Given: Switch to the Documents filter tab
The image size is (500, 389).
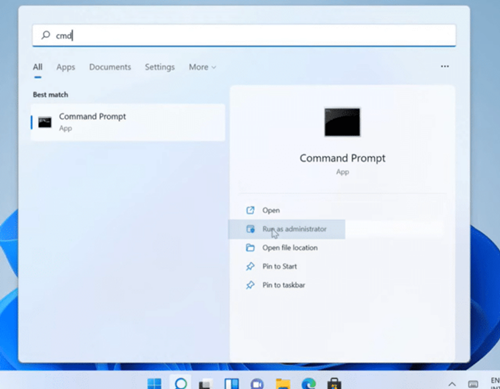Looking at the screenshot, I should [x=110, y=67].
